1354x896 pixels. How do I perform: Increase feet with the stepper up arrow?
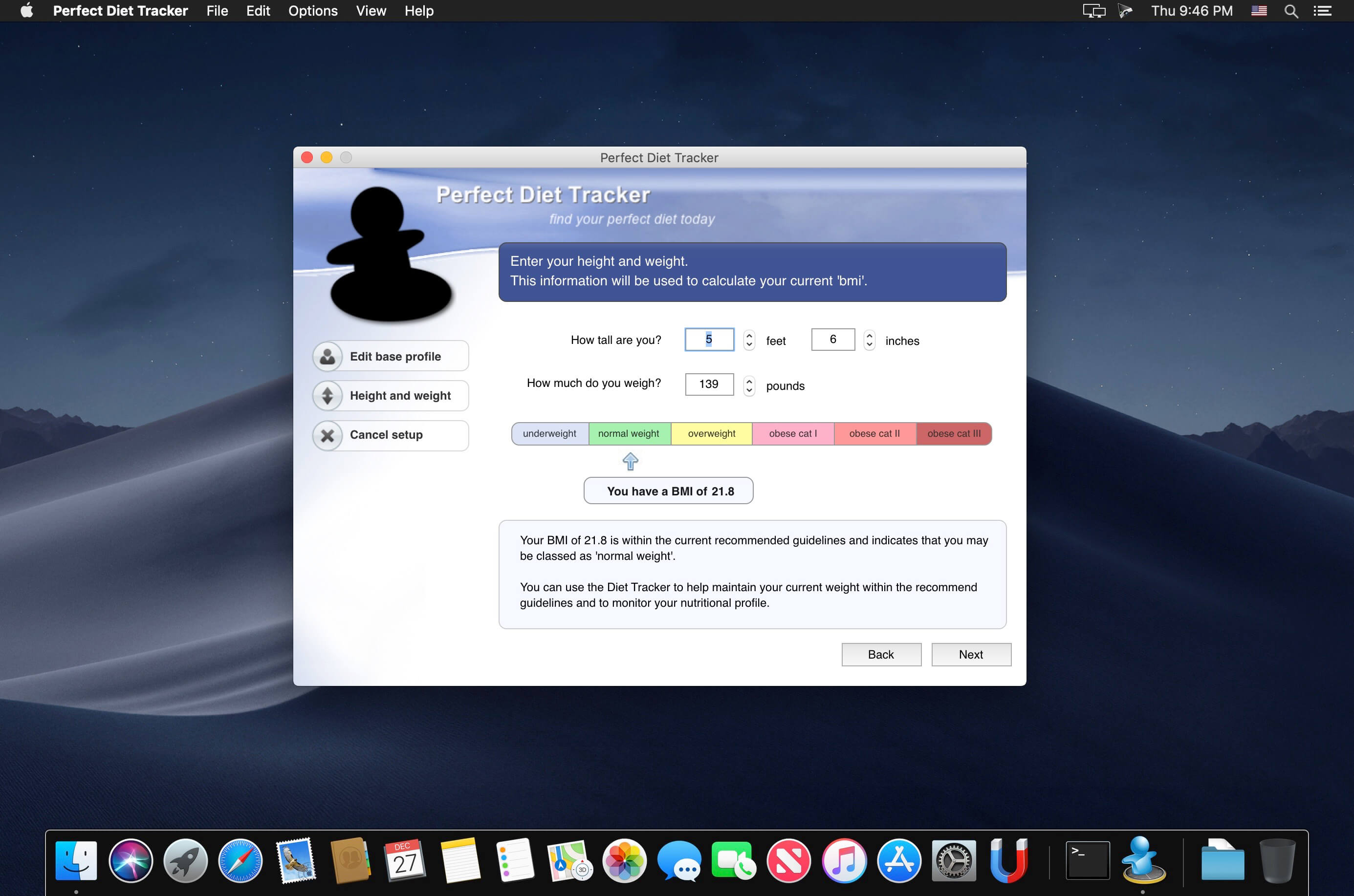pyautogui.click(x=749, y=336)
